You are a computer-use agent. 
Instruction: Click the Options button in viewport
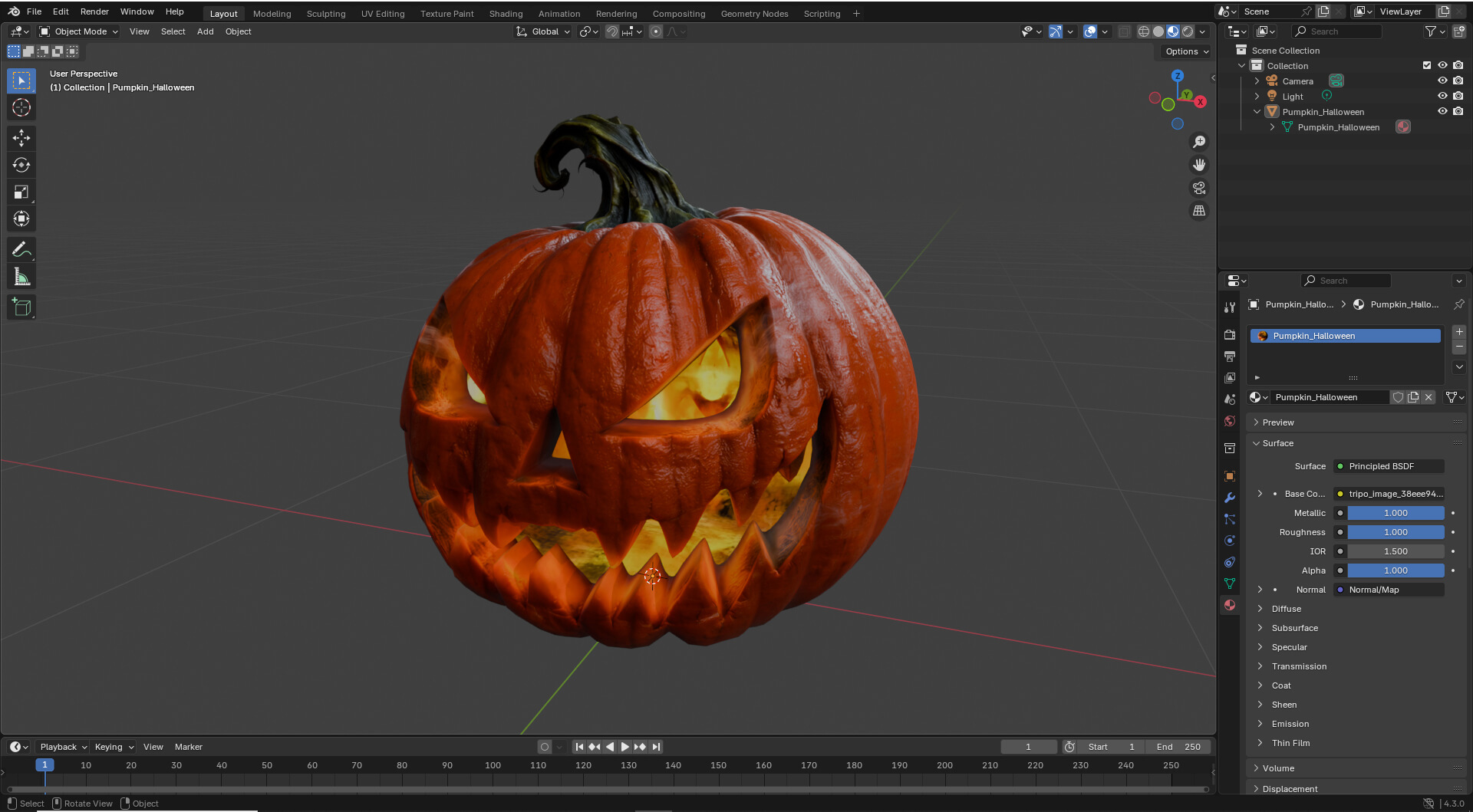pyautogui.click(x=1186, y=51)
